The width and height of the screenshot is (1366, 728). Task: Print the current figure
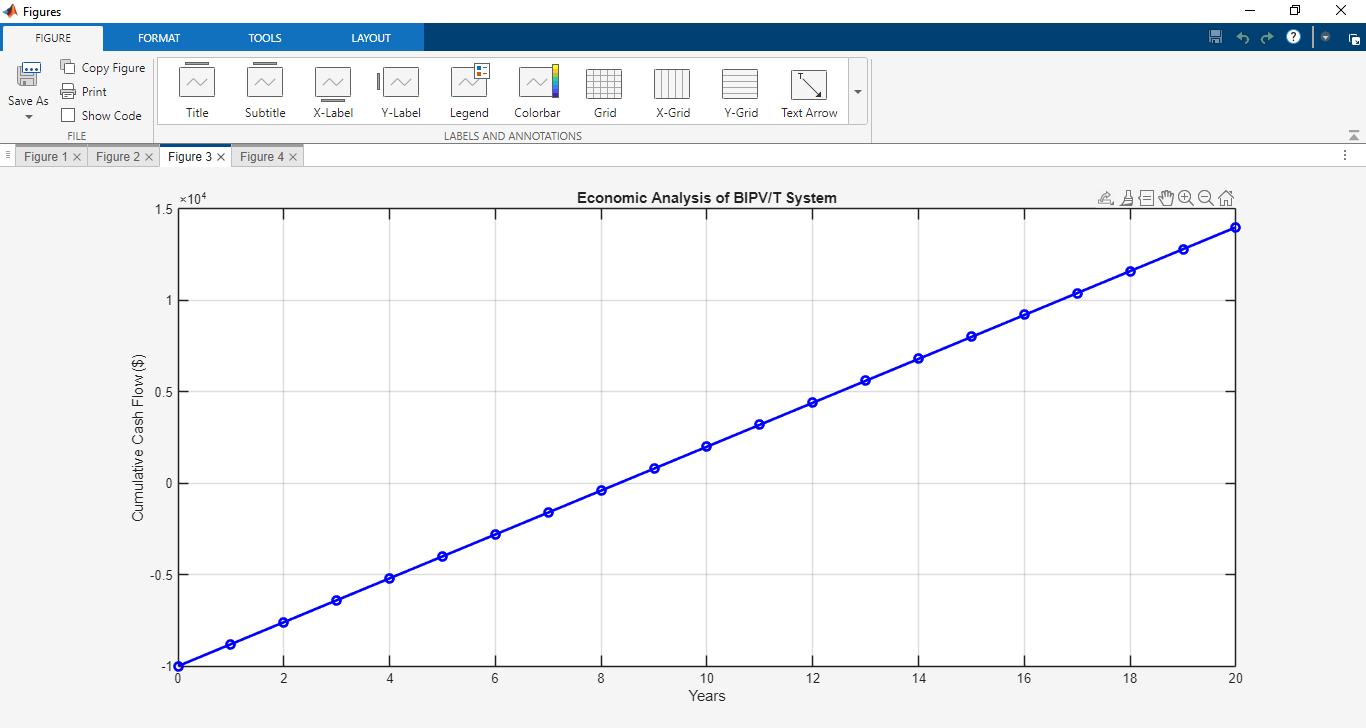84,92
